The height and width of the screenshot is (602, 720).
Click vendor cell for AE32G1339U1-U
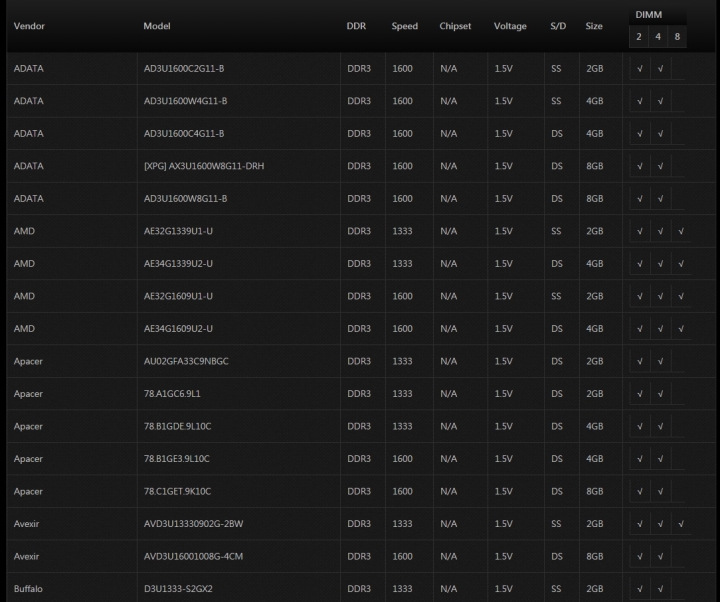pos(24,231)
